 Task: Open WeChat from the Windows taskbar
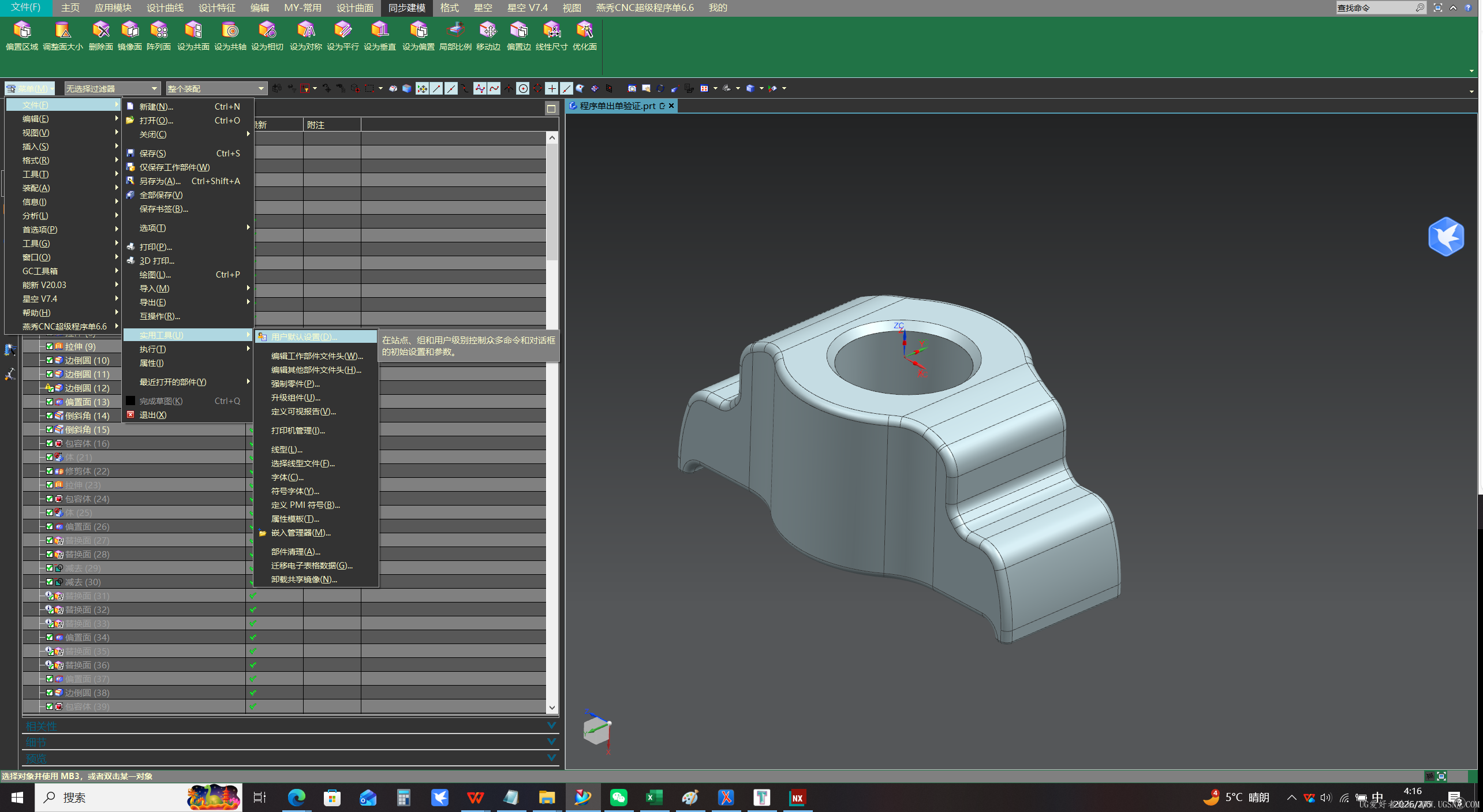coord(618,798)
